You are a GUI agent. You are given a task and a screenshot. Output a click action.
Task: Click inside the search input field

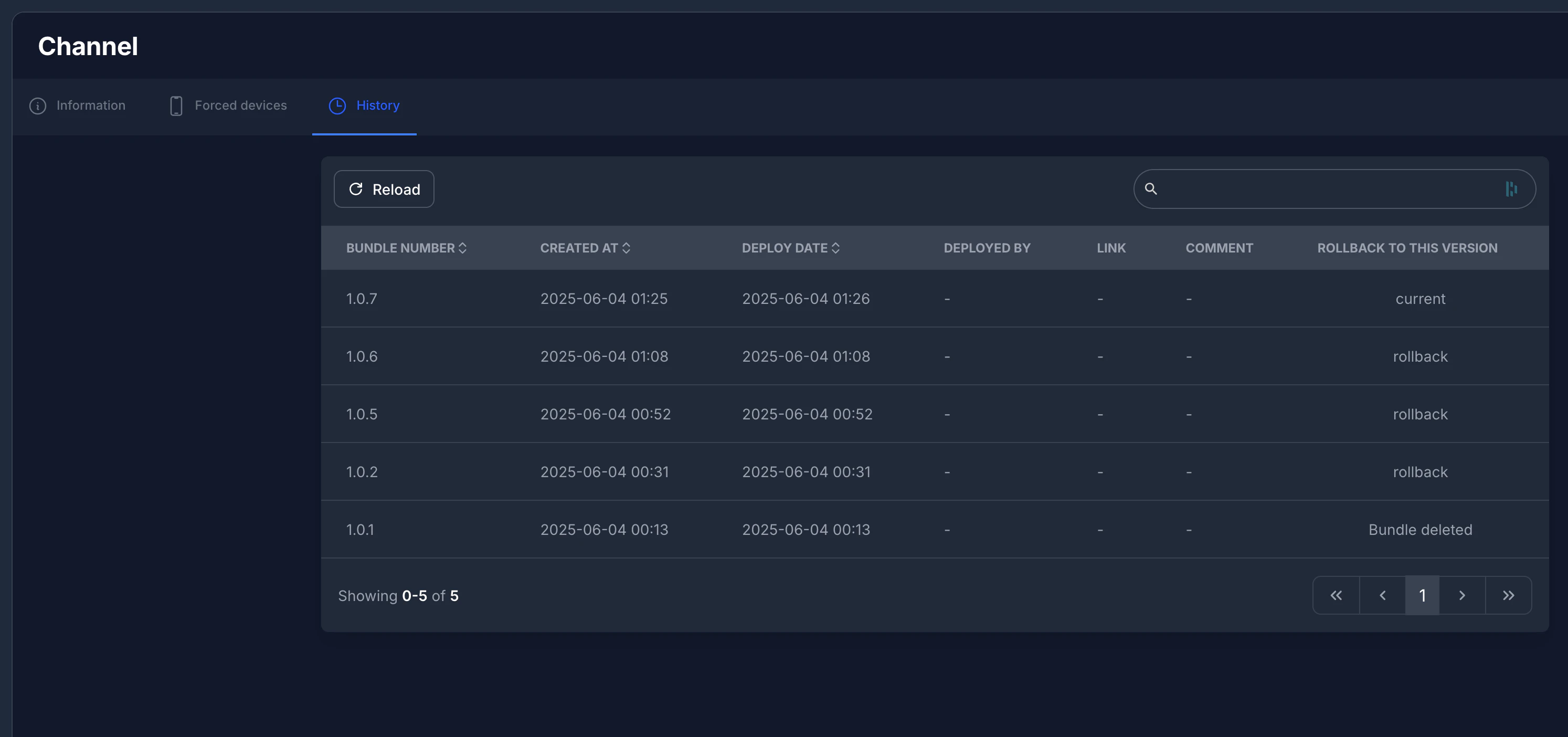click(x=1309, y=189)
